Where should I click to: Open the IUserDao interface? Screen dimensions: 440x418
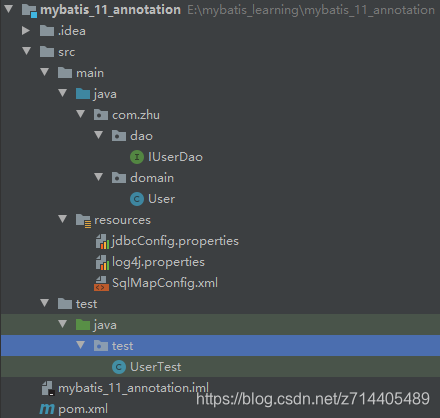point(175,157)
